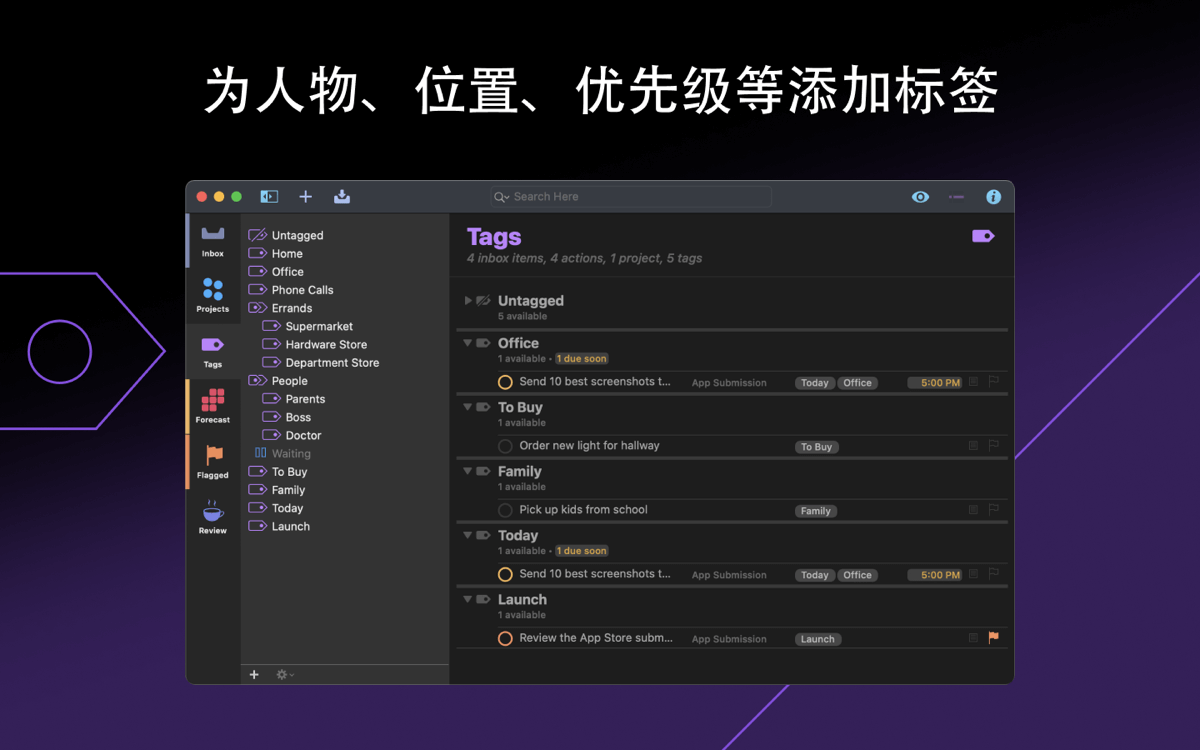Open the View options eye icon
Screen dimensions: 1200x750
[920, 197]
